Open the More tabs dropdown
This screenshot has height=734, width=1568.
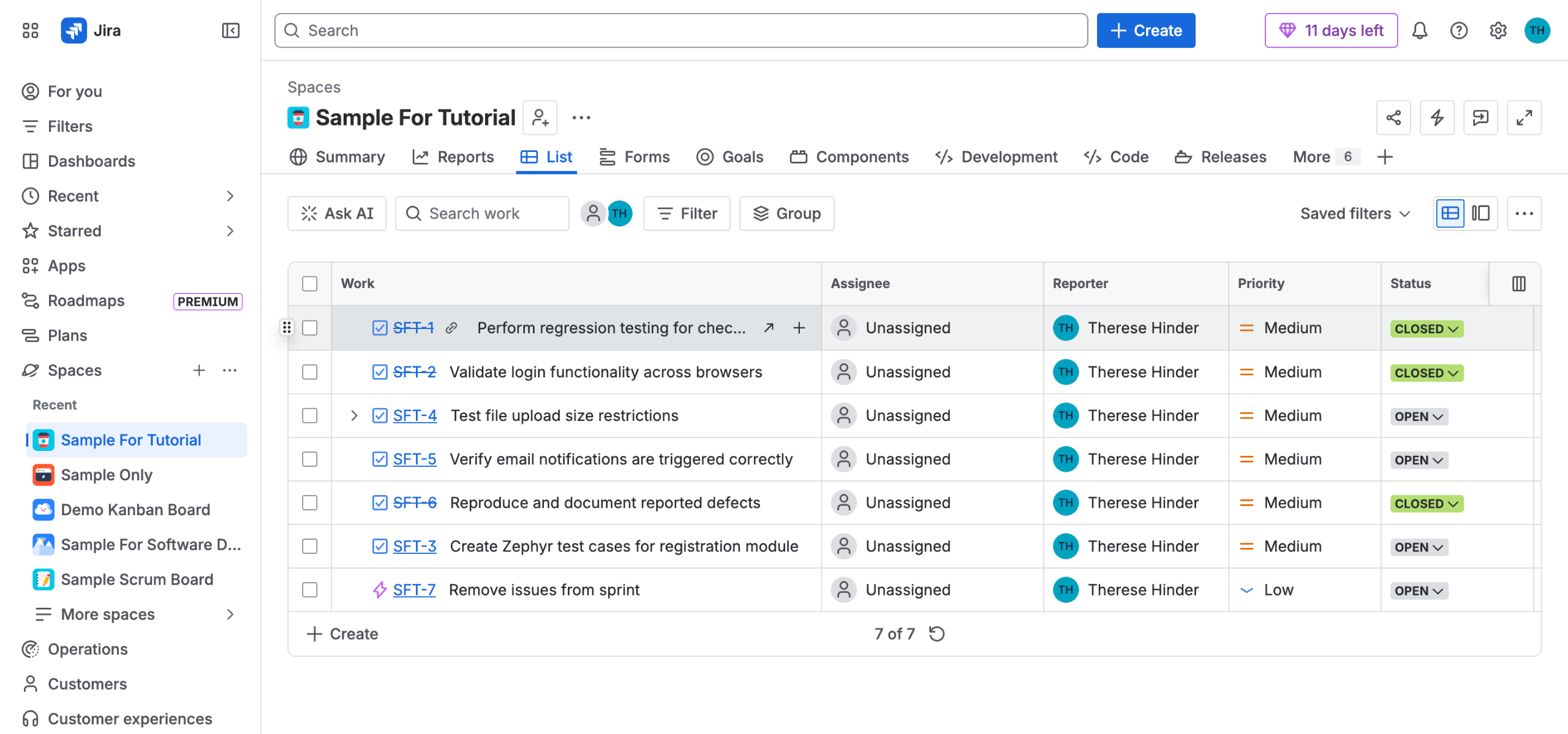click(x=1326, y=157)
